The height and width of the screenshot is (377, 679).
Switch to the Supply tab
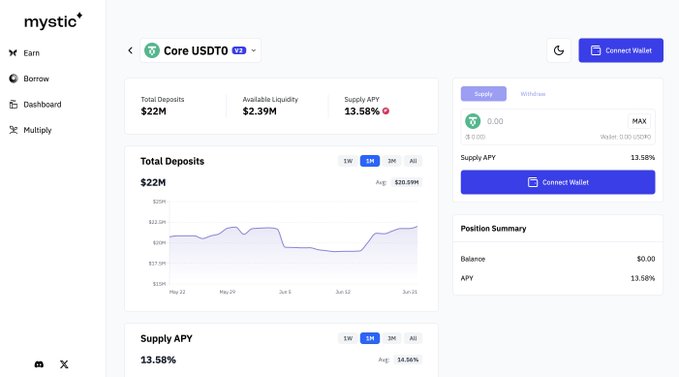pos(483,94)
